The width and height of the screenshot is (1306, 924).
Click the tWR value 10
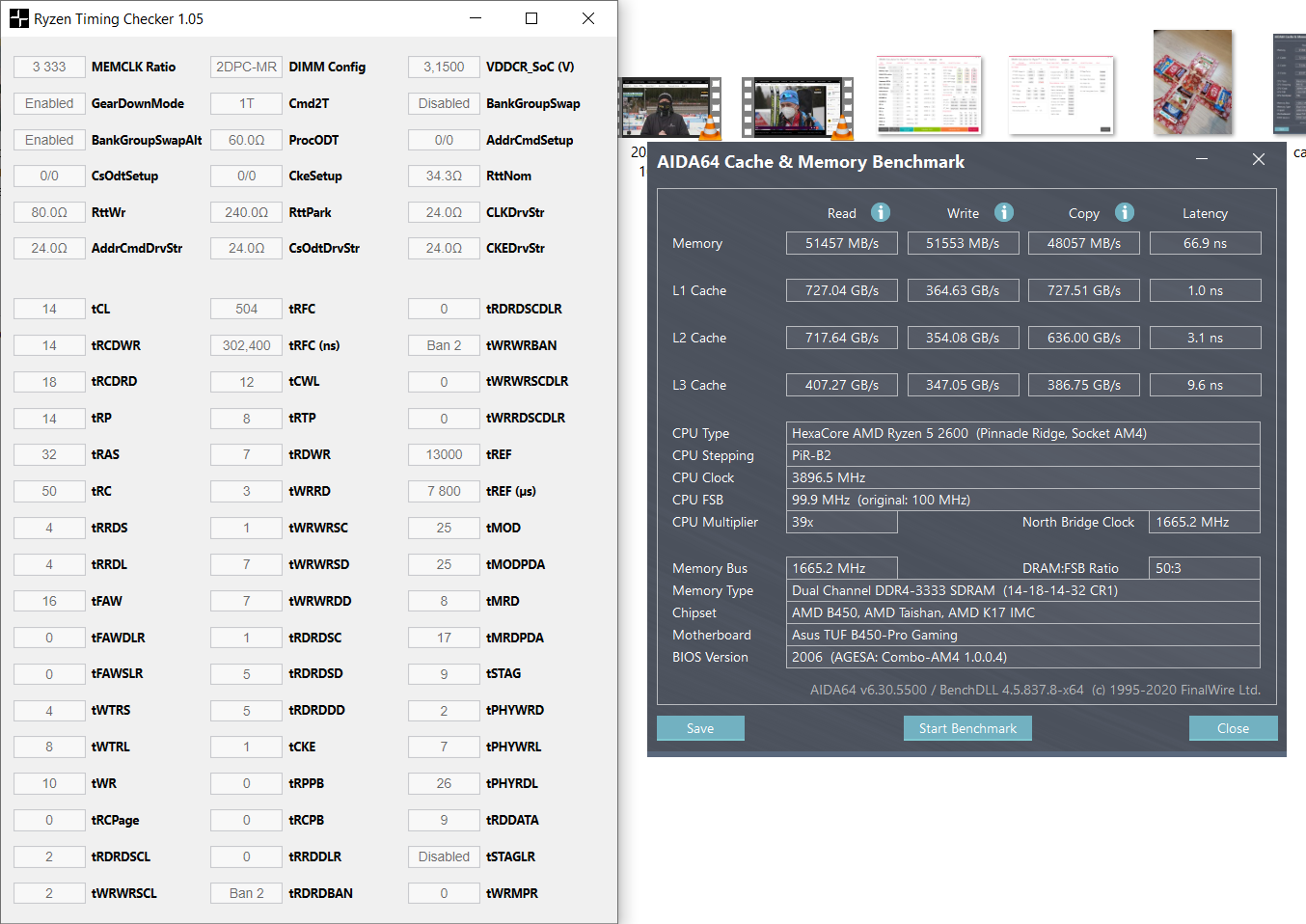(49, 783)
